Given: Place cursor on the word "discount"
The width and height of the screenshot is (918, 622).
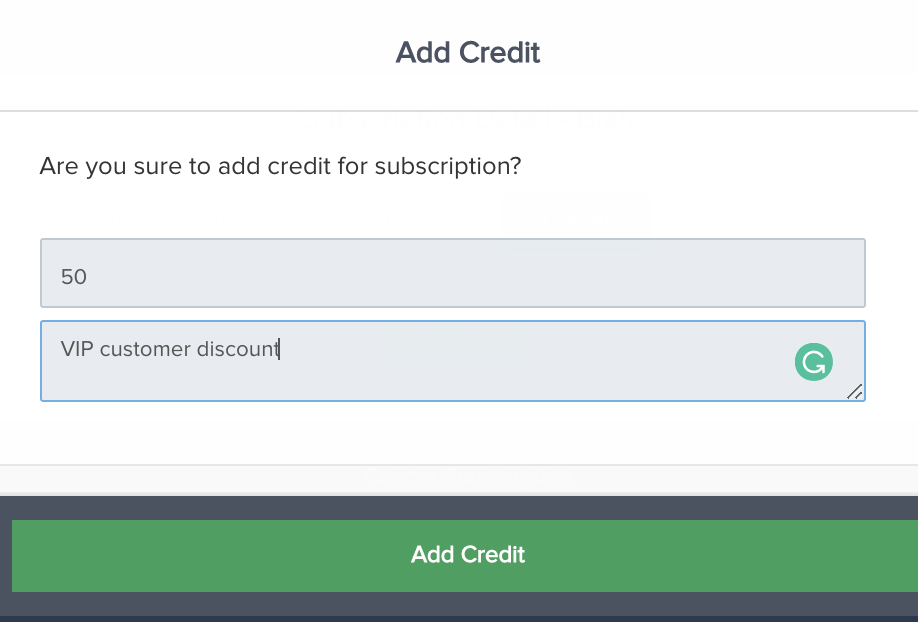Looking at the screenshot, I should coord(238,349).
